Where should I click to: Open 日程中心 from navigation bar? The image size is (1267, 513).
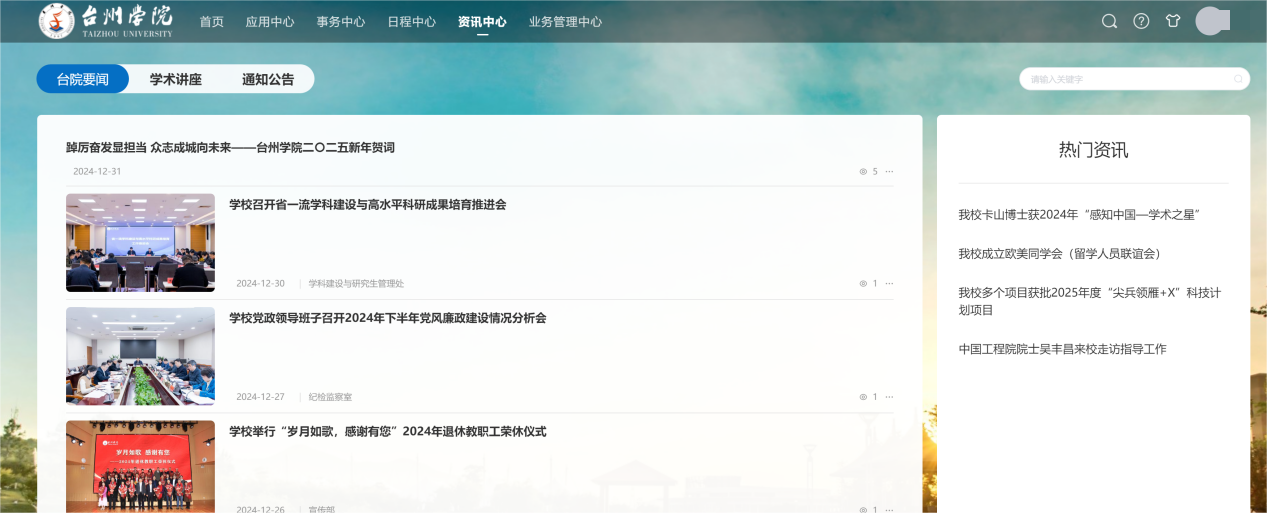click(411, 21)
